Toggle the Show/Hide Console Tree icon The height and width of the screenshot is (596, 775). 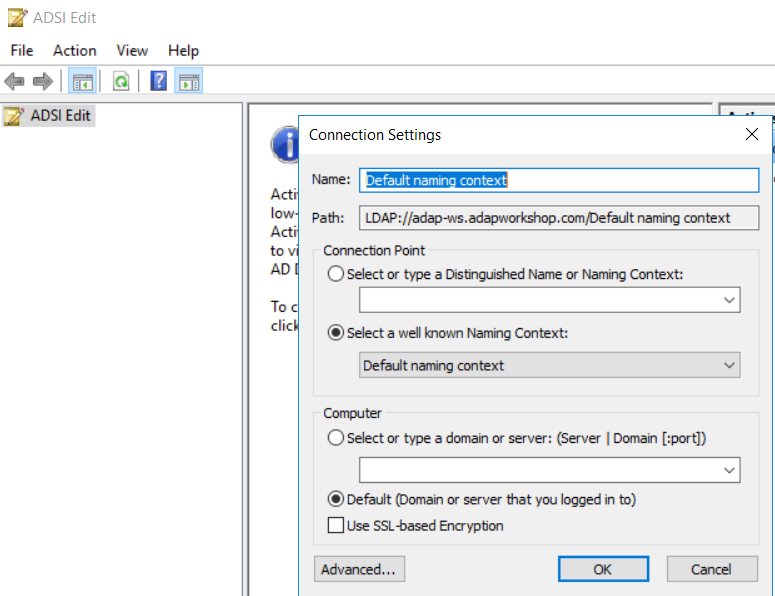(82, 81)
